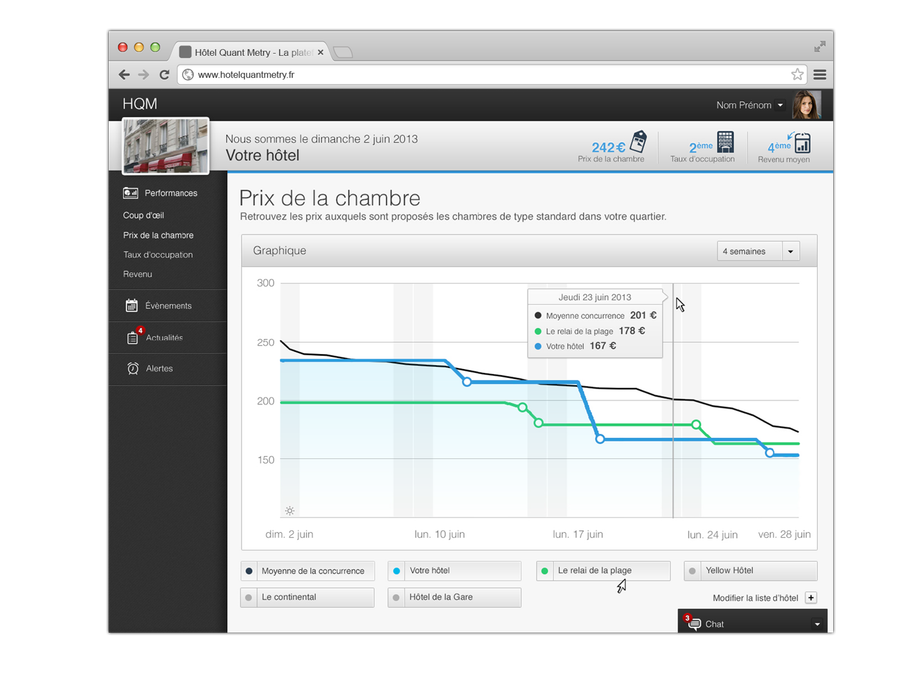Image resolution: width=900 pixels, height=692 pixels.
Task: Select Taux d'occupation in sidebar
Action: [158, 255]
